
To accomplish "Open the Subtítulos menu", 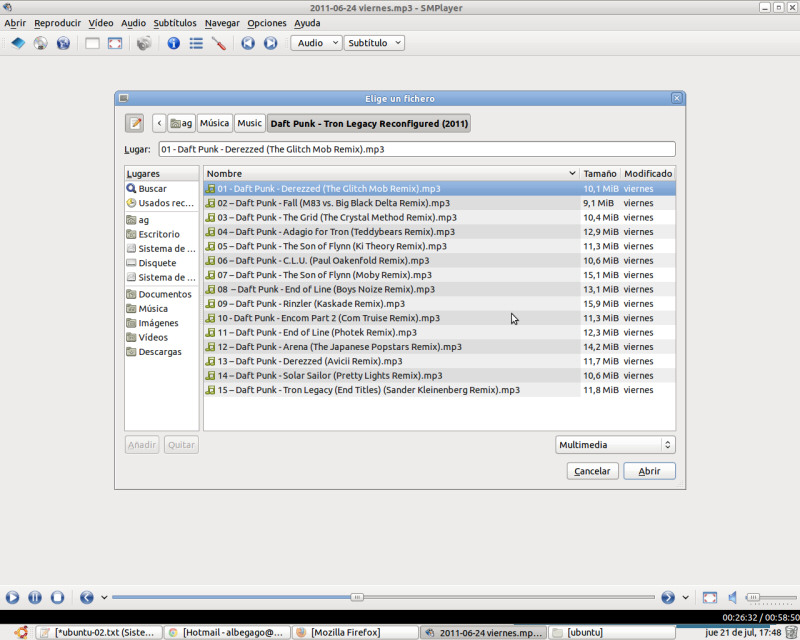I will coord(175,22).
